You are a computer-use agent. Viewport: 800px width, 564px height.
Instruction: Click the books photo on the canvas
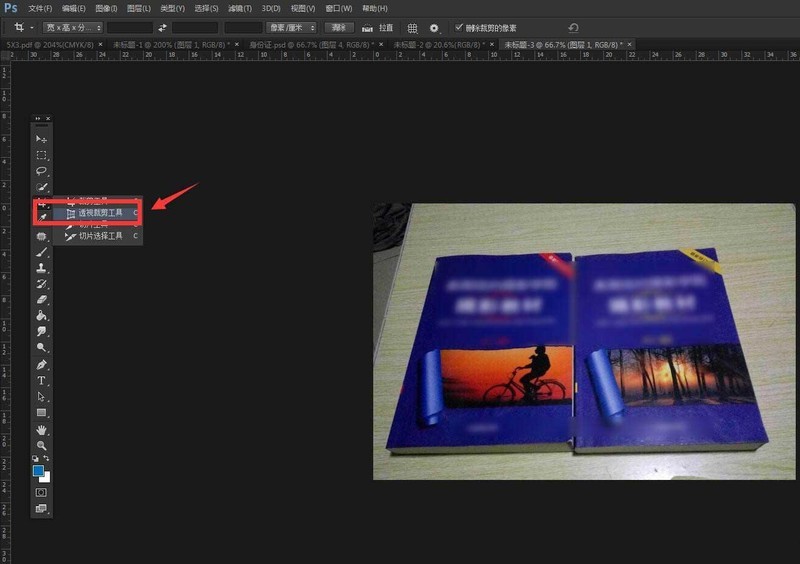584,341
